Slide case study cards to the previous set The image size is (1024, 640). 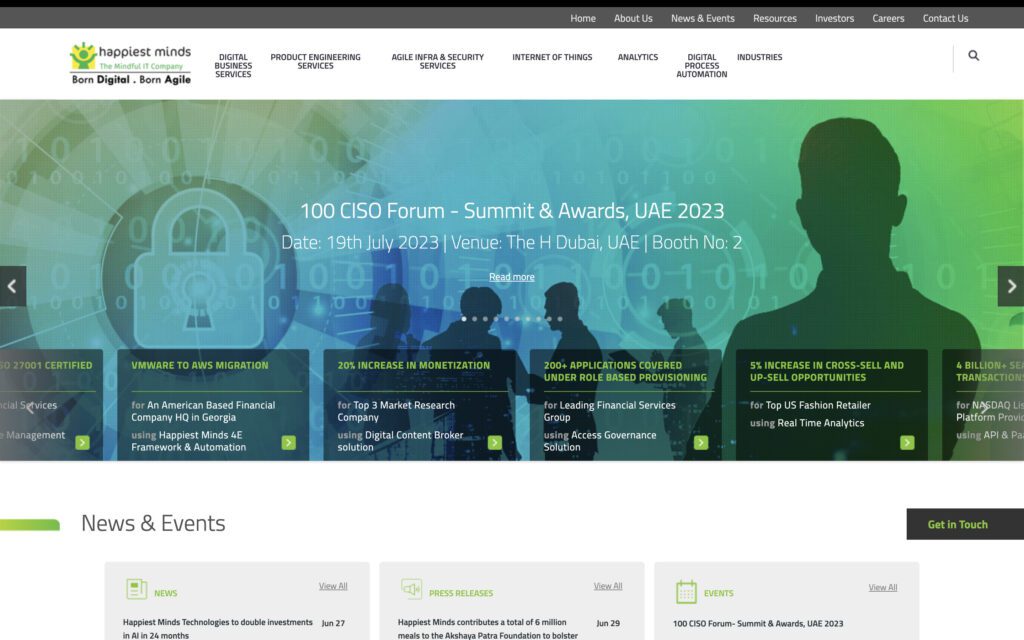pos(29,408)
